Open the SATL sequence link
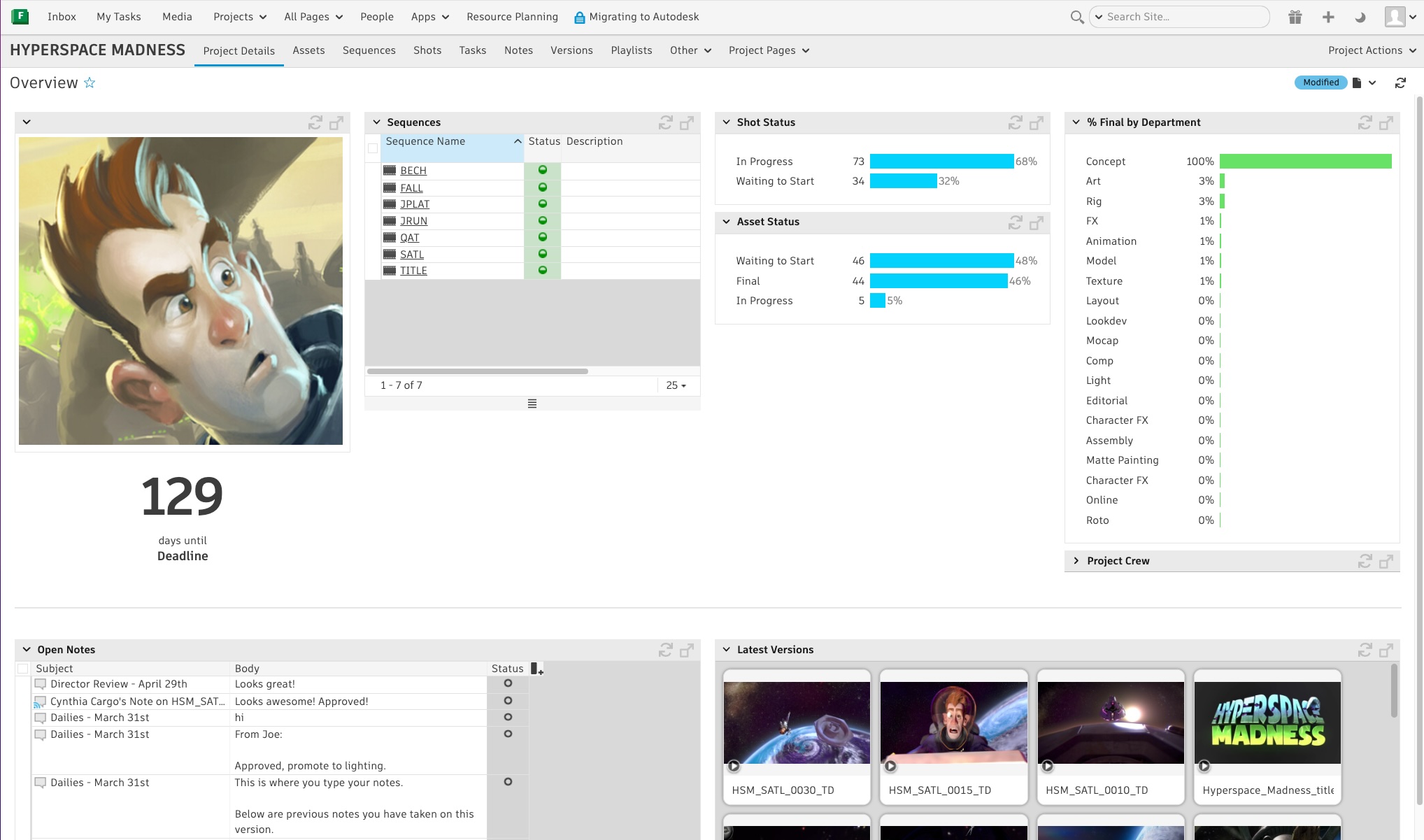 coord(412,255)
